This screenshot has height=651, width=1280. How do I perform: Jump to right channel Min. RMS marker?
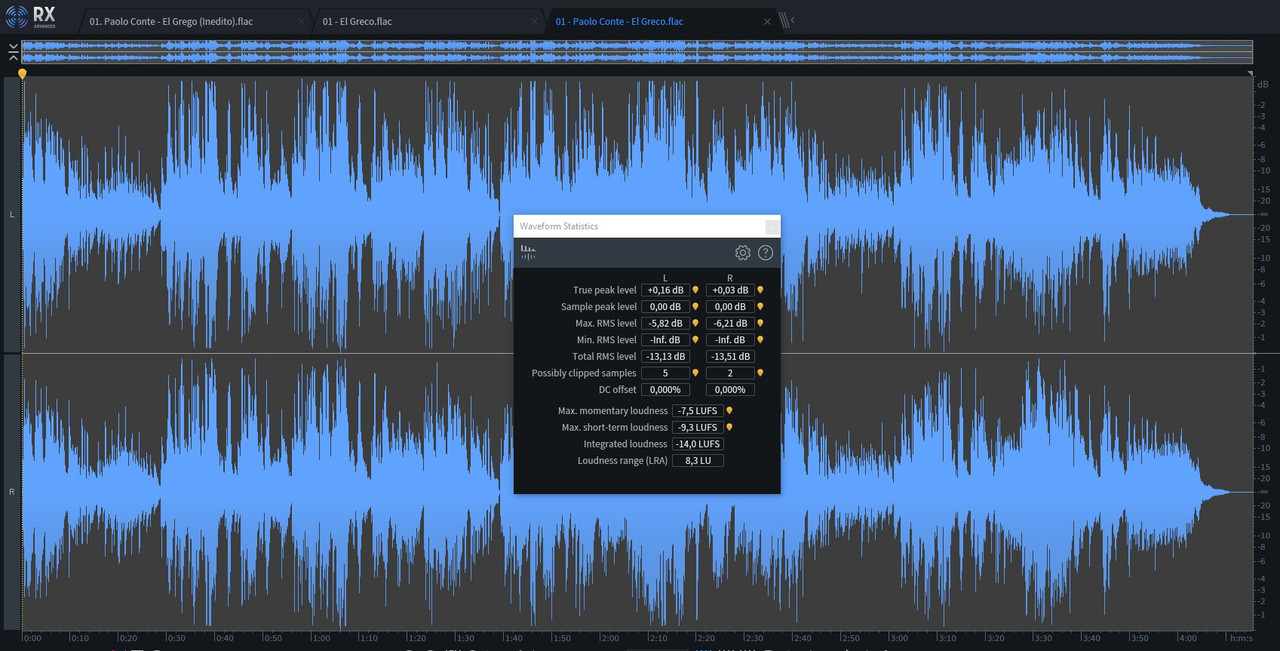(760, 340)
